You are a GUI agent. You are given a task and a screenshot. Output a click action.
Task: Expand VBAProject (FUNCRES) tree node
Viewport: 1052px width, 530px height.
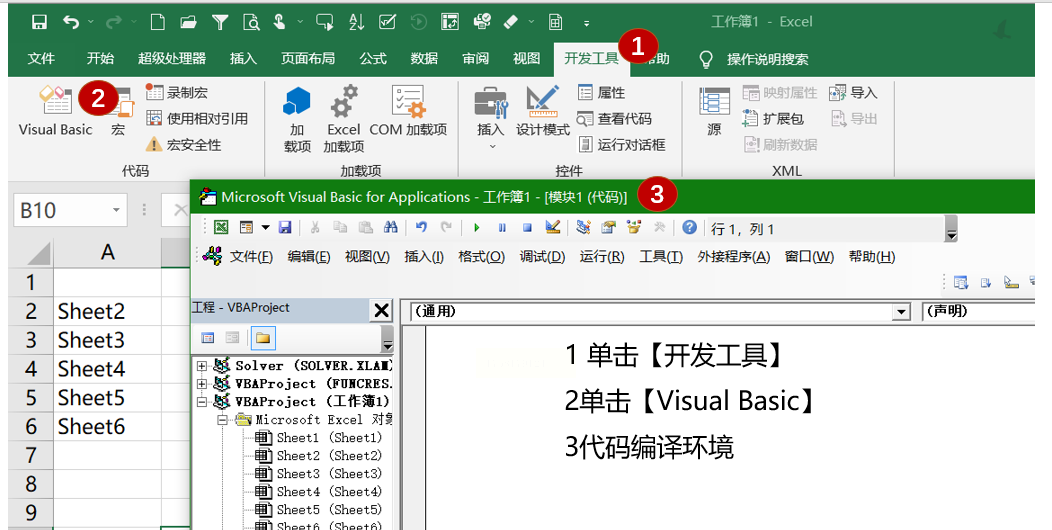(x=201, y=384)
